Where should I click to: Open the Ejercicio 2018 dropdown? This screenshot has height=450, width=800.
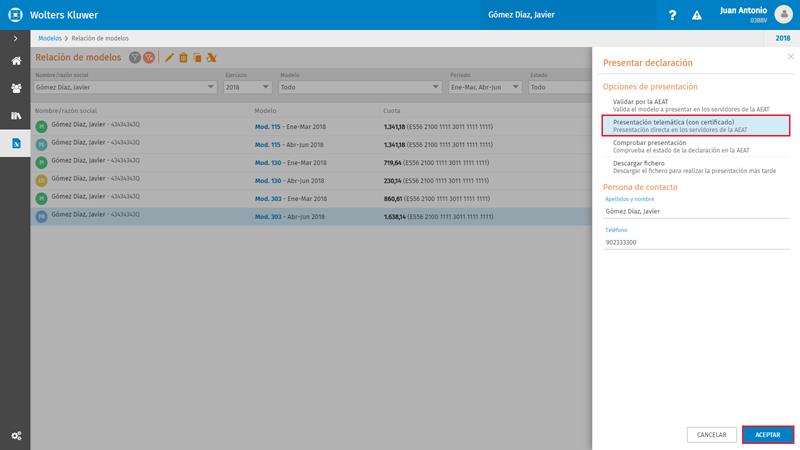247,87
